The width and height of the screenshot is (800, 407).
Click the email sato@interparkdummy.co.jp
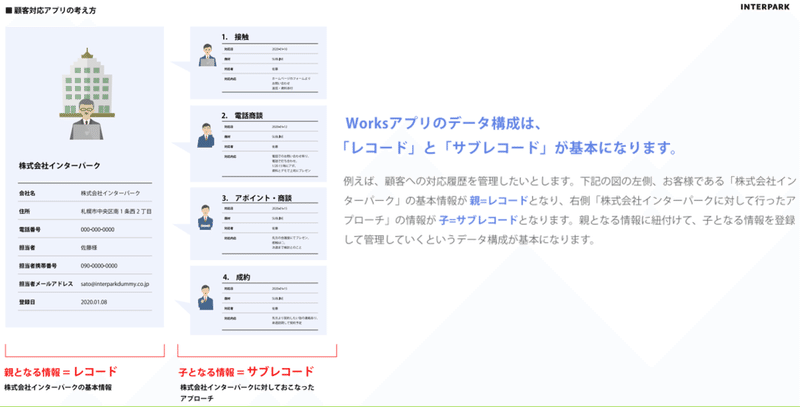[115, 284]
